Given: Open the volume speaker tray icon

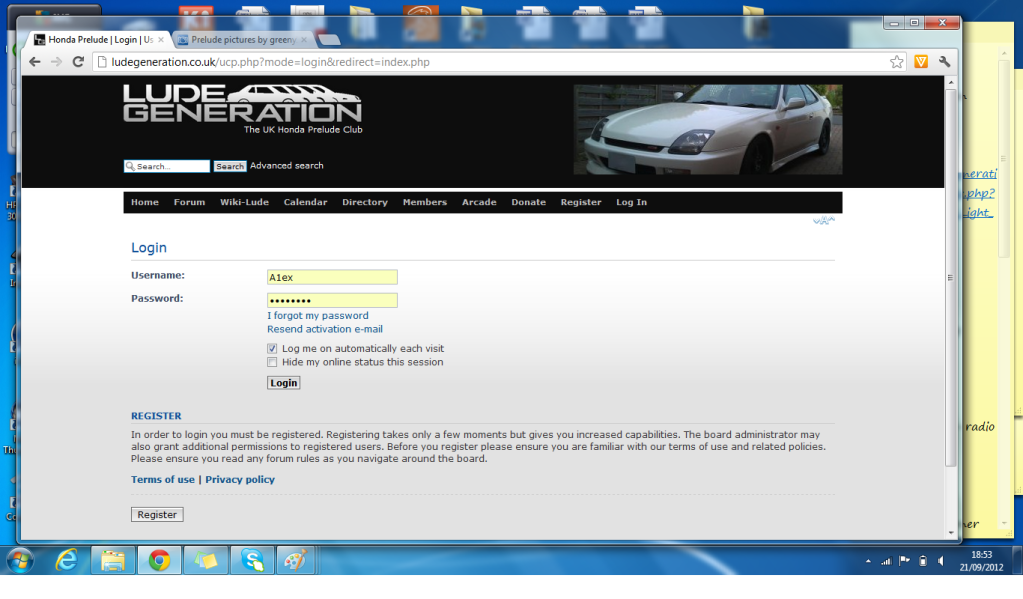Looking at the screenshot, I should click(941, 561).
